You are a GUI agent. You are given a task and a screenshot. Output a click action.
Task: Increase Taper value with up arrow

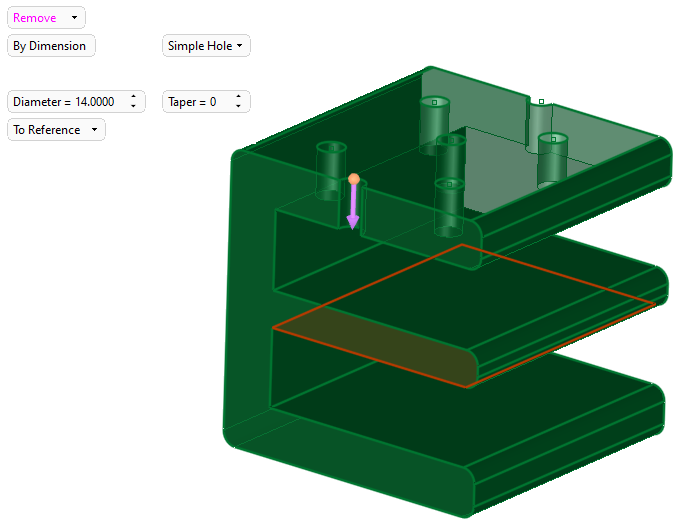(238, 97)
